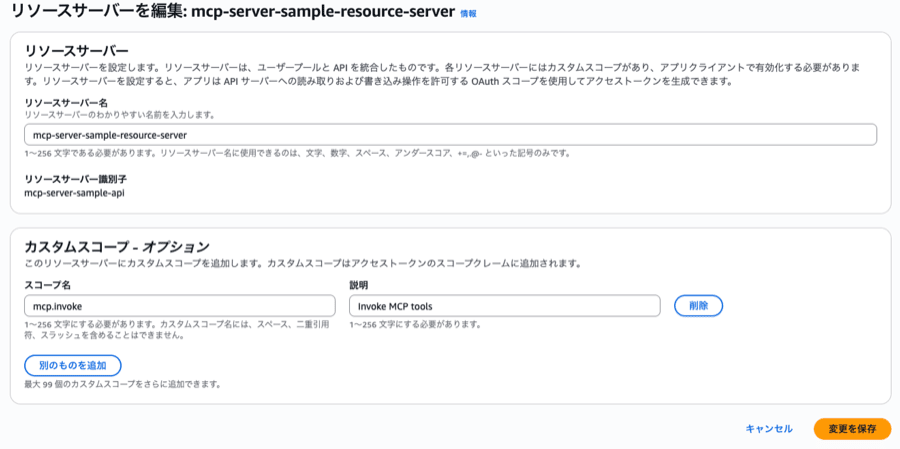Click the 1〜256 文字 hint under the server name field
This screenshot has width=900, height=449.
pos(297,153)
